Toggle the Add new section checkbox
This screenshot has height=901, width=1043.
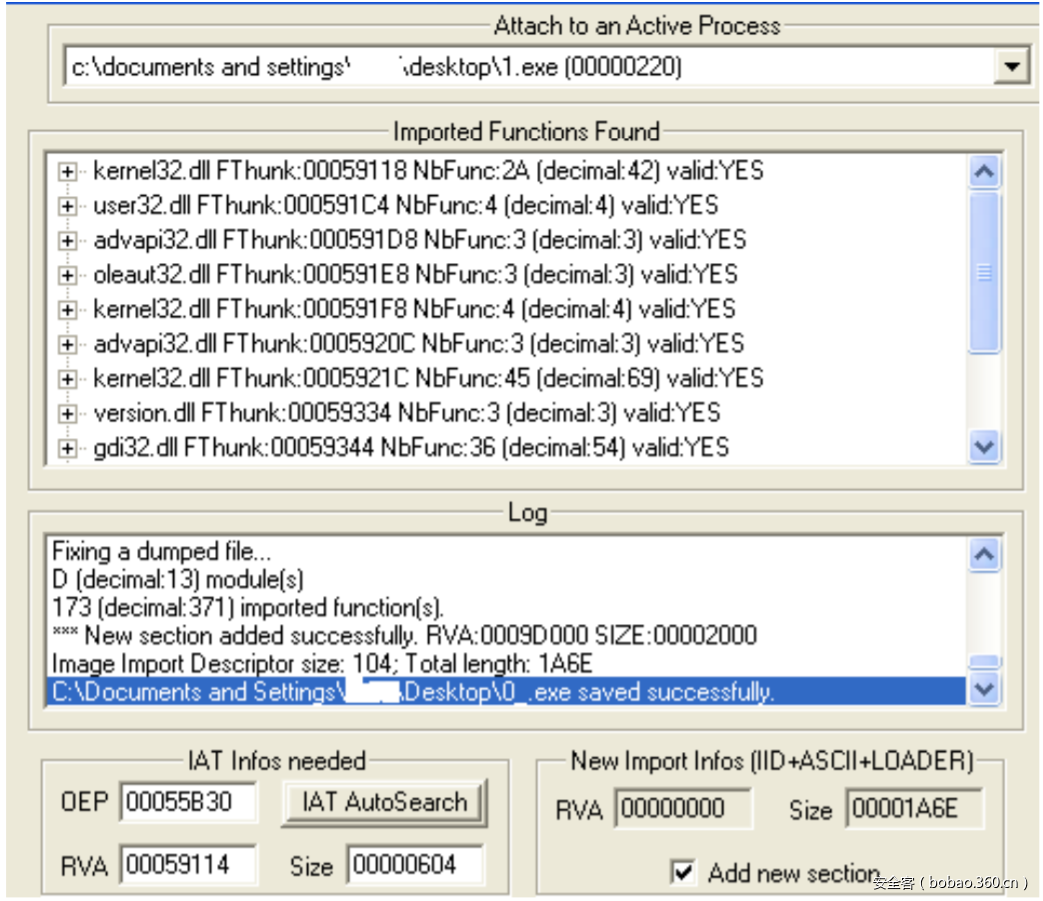(x=683, y=872)
